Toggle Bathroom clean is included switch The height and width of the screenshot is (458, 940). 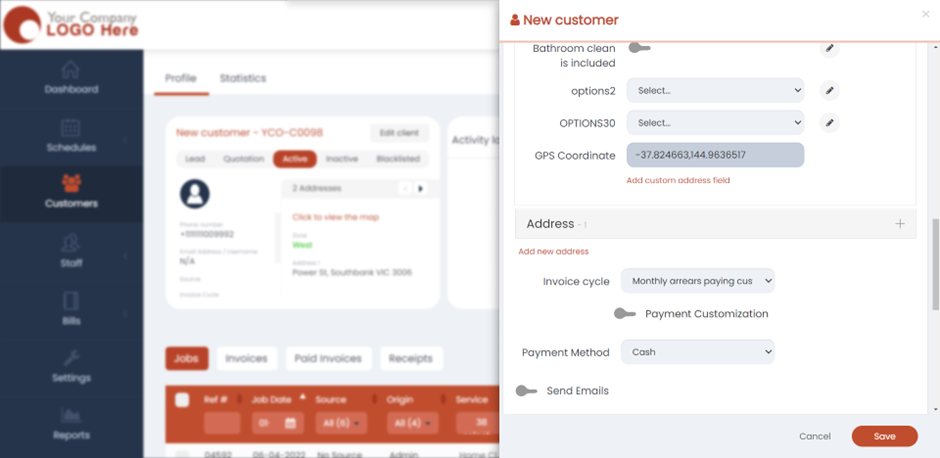638,48
